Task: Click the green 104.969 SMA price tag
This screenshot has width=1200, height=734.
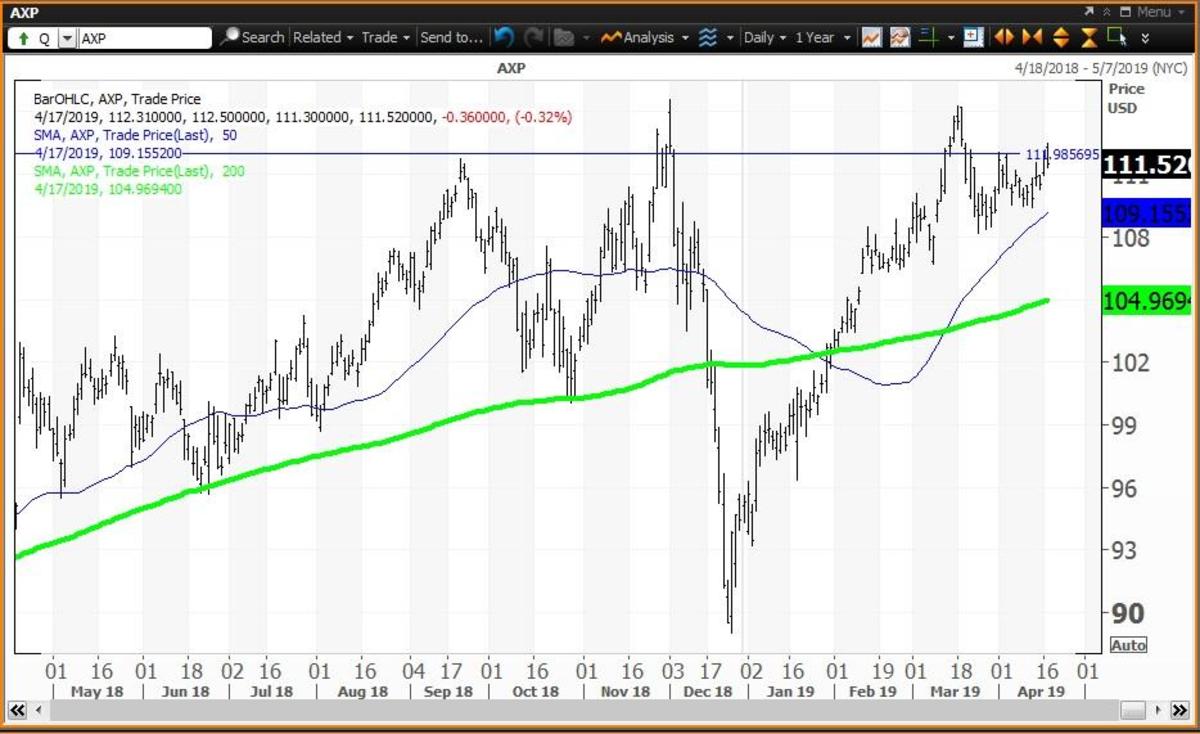Action: point(1147,300)
